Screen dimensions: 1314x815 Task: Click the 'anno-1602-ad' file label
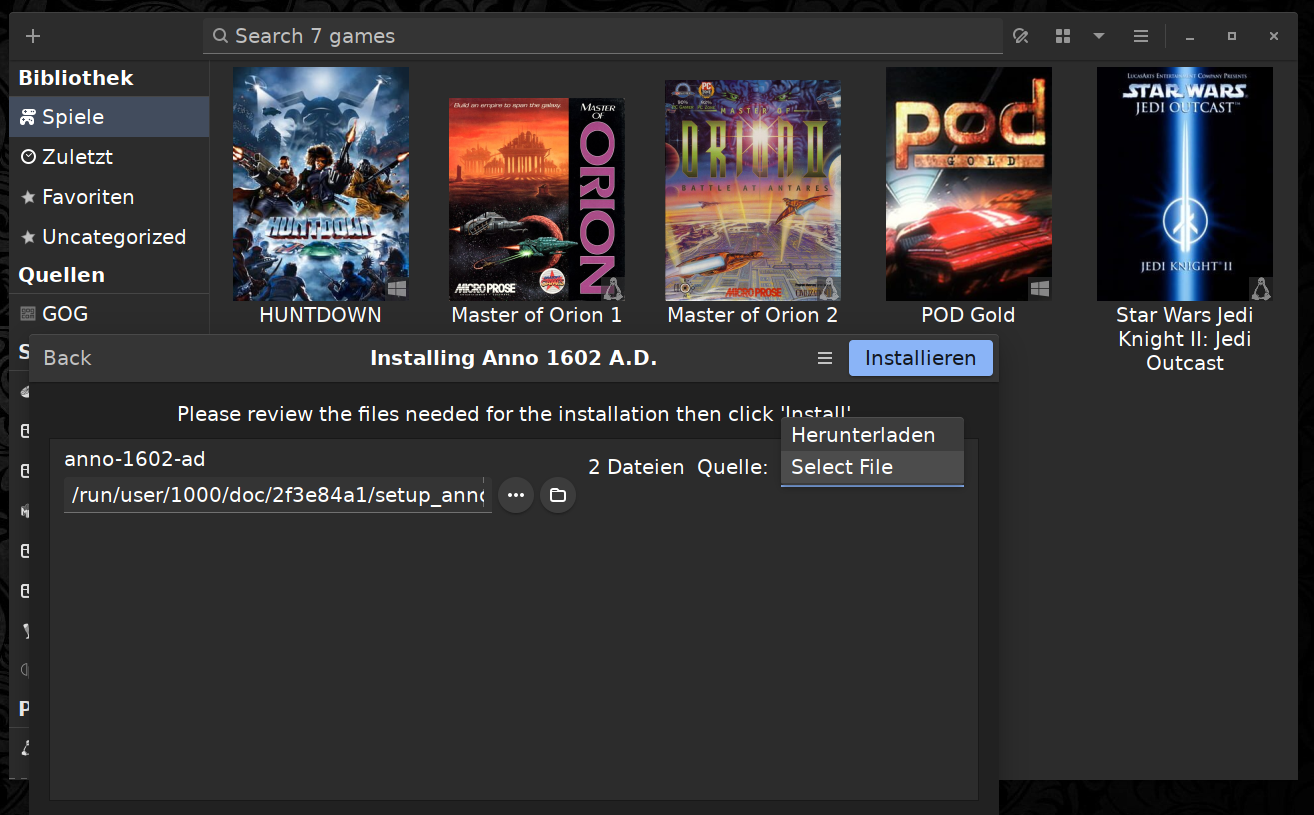(135, 459)
